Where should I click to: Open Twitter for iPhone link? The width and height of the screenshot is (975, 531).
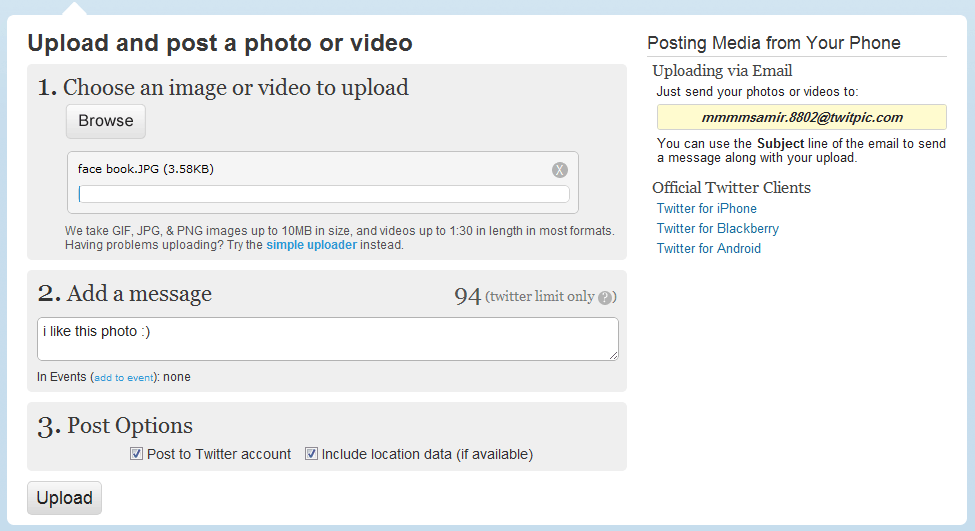(x=706, y=209)
